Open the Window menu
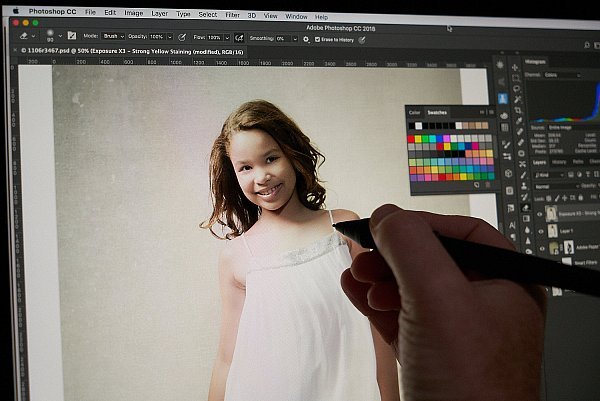This screenshot has height=401, width=600. click(x=296, y=16)
